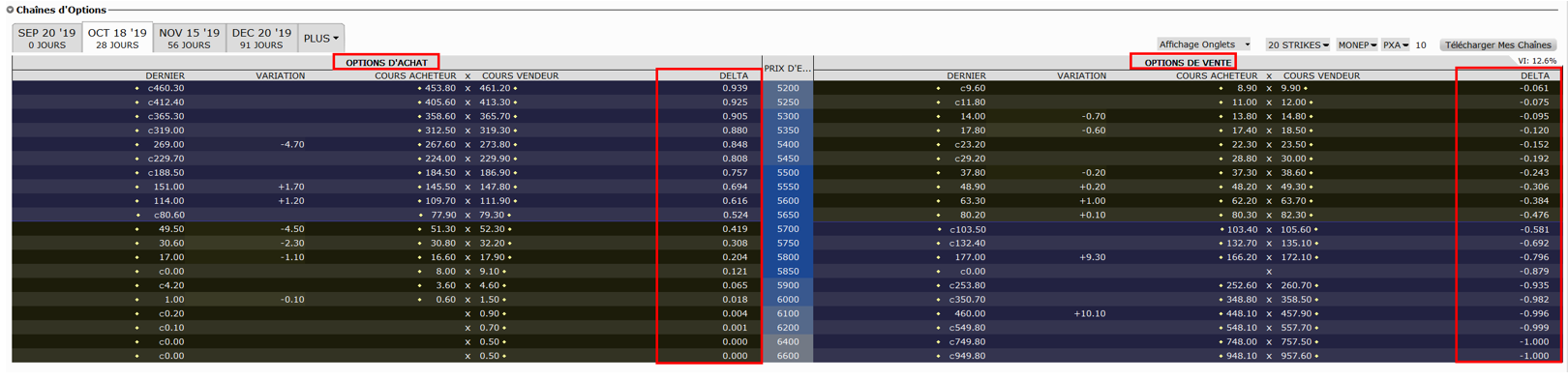Open the Affichage Onglets dropdown

tap(1205, 44)
